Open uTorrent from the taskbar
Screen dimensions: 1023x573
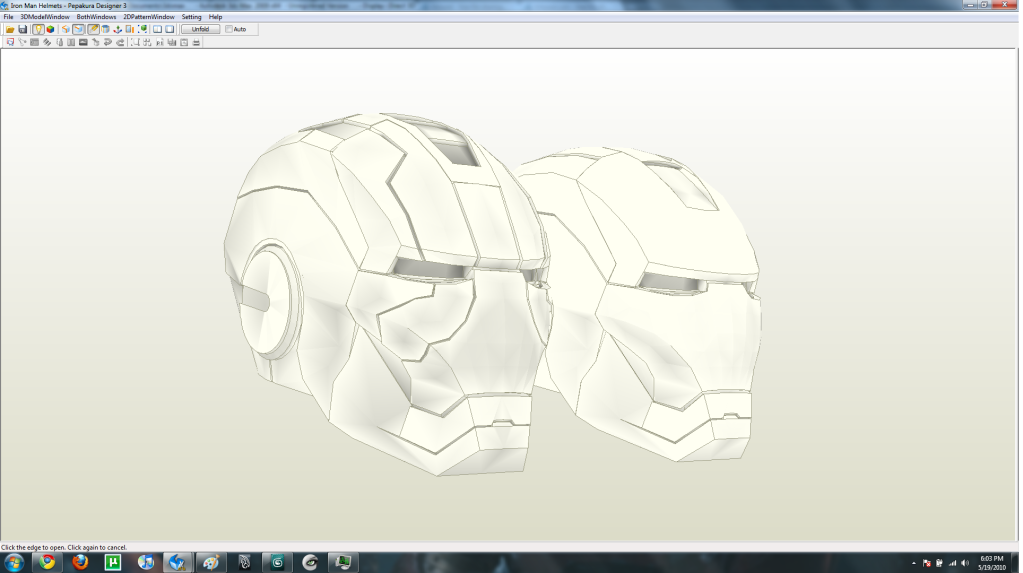113,562
